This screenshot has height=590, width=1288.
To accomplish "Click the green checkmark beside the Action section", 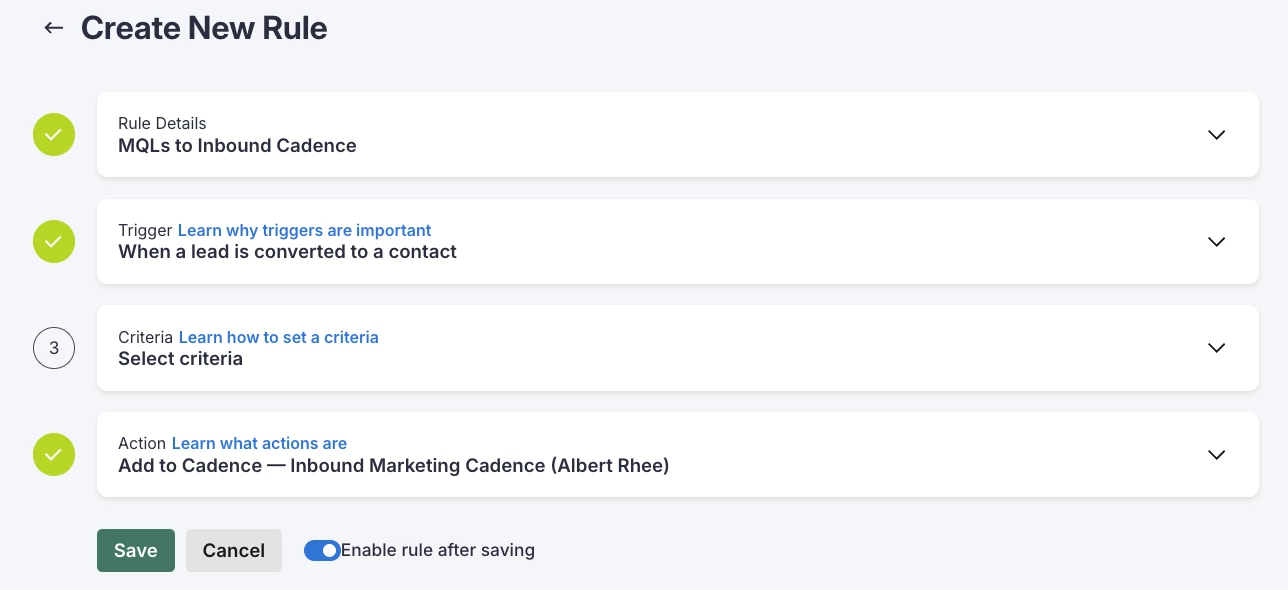I will coord(54,454).
